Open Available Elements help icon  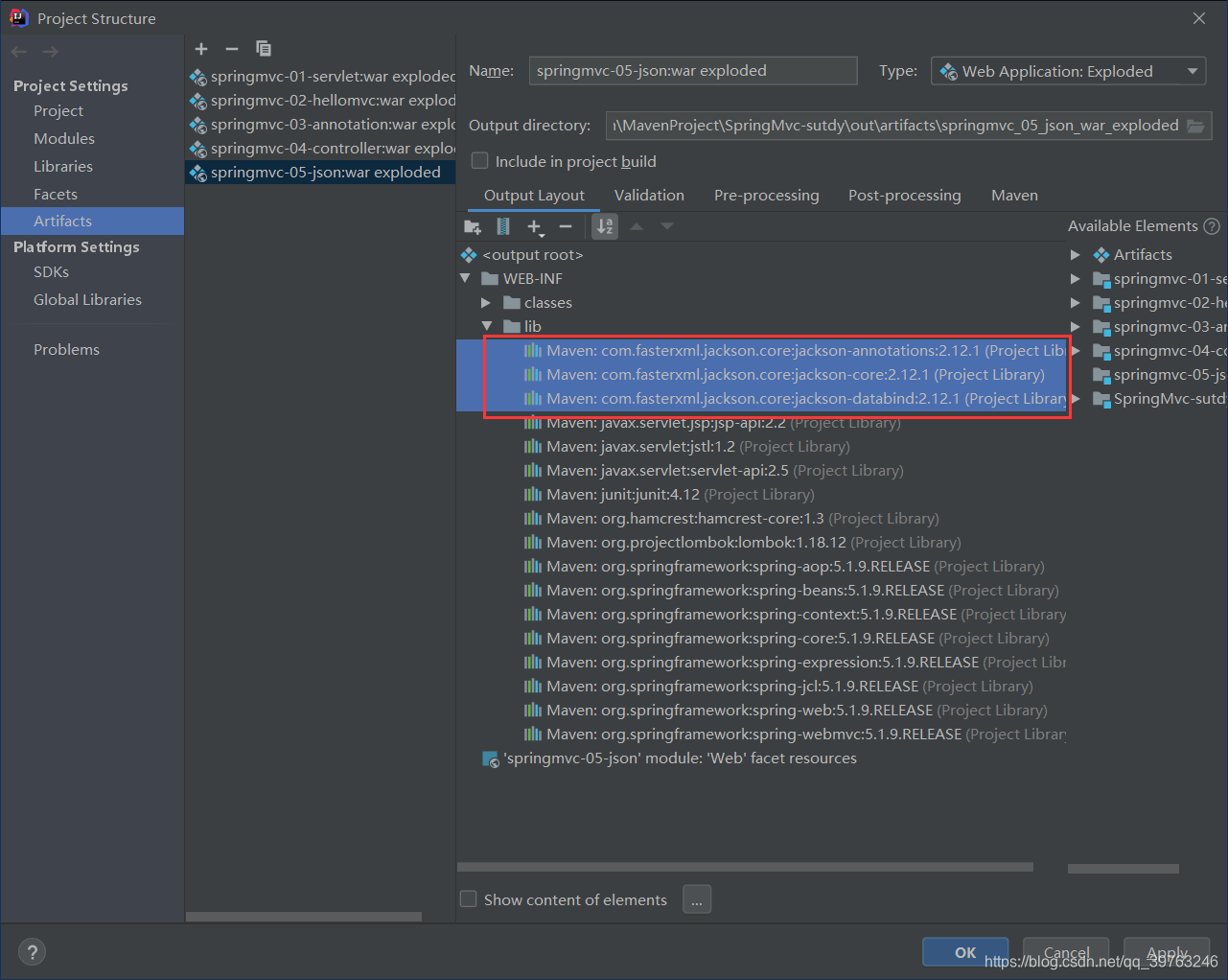(1212, 226)
